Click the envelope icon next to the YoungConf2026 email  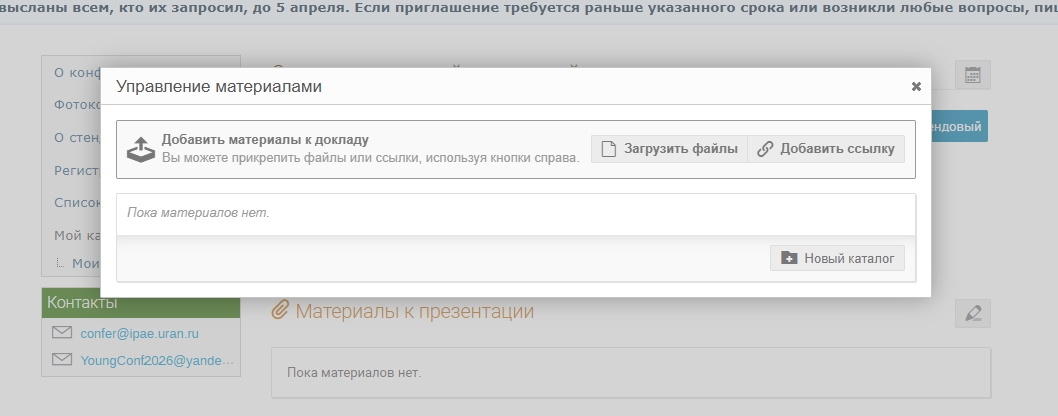[62, 360]
